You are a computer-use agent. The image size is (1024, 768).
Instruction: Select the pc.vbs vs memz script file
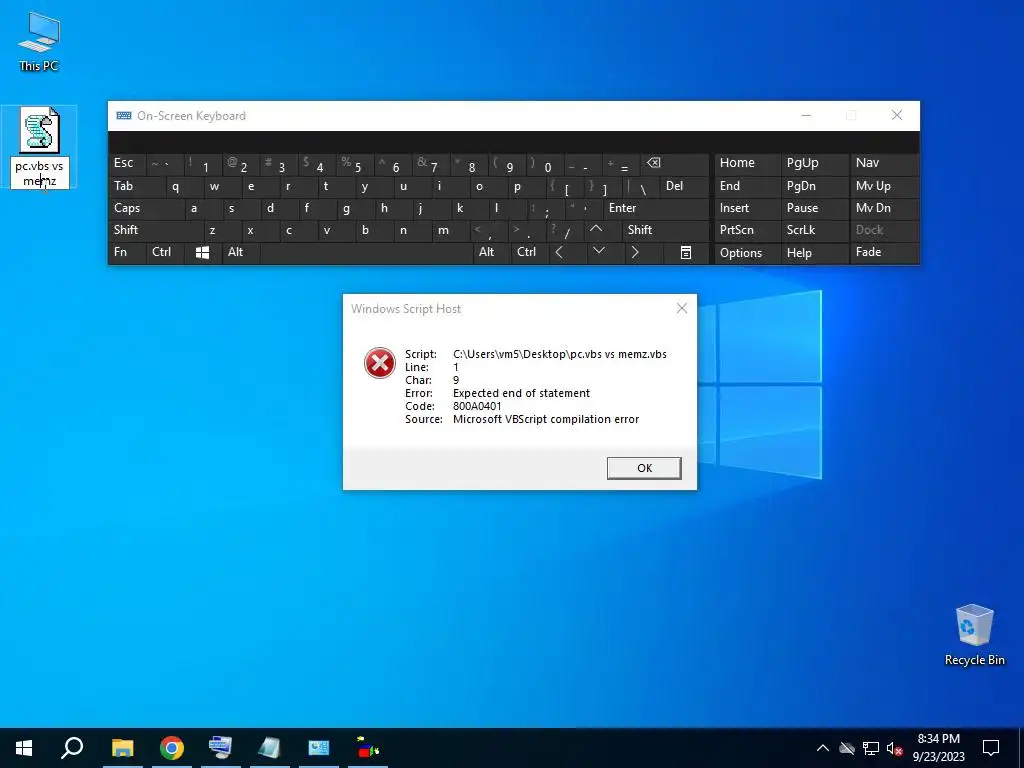[x=39, y=146]
